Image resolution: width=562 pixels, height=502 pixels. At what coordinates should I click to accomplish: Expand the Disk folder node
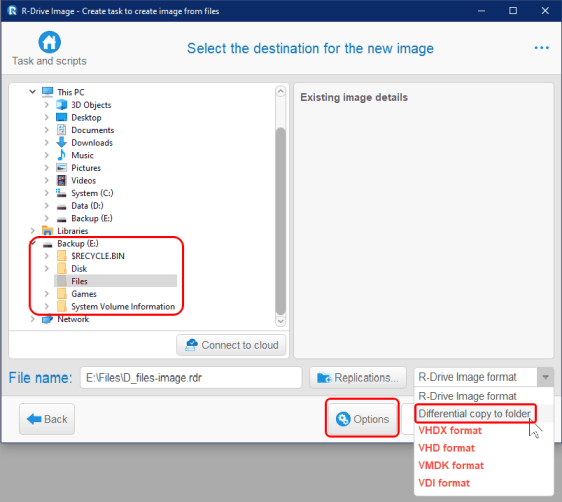[x=46, y=268]
